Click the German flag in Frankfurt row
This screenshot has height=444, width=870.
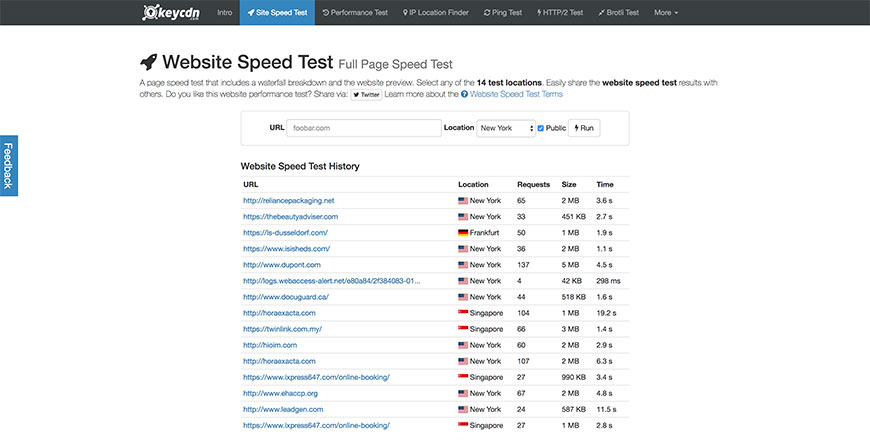[x=463, y=232]
